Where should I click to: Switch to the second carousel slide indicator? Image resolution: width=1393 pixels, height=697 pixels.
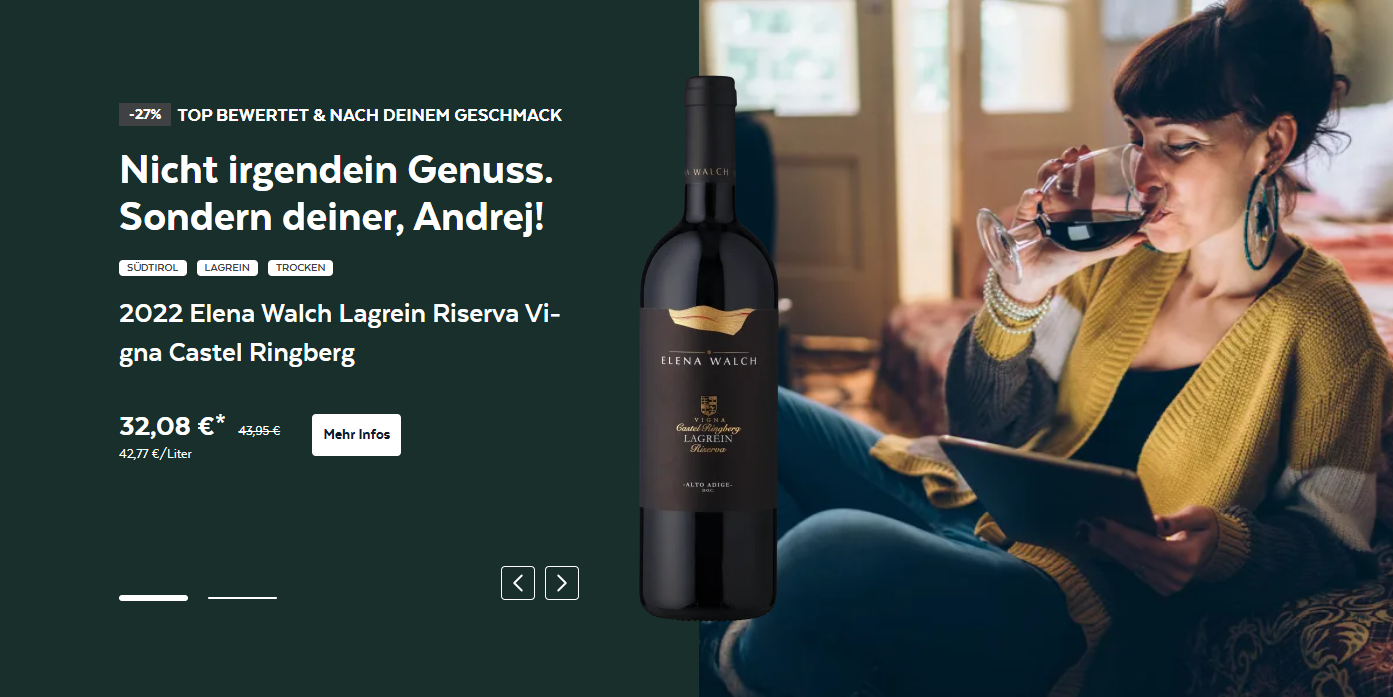click(x=242, y=598)
